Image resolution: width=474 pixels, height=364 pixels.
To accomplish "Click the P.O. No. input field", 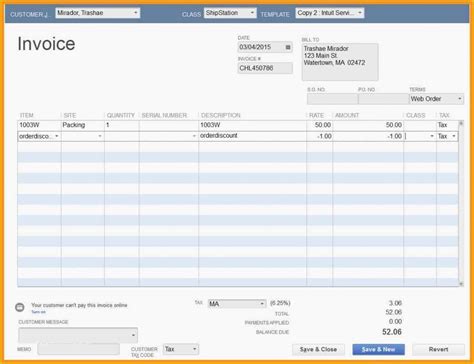I will pos(383,99).
